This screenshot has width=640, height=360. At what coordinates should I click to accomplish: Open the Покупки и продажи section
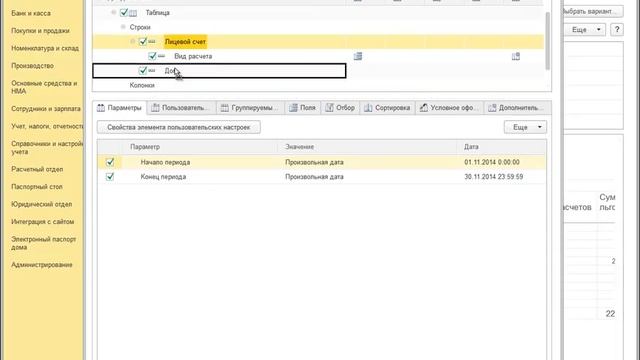40,31
